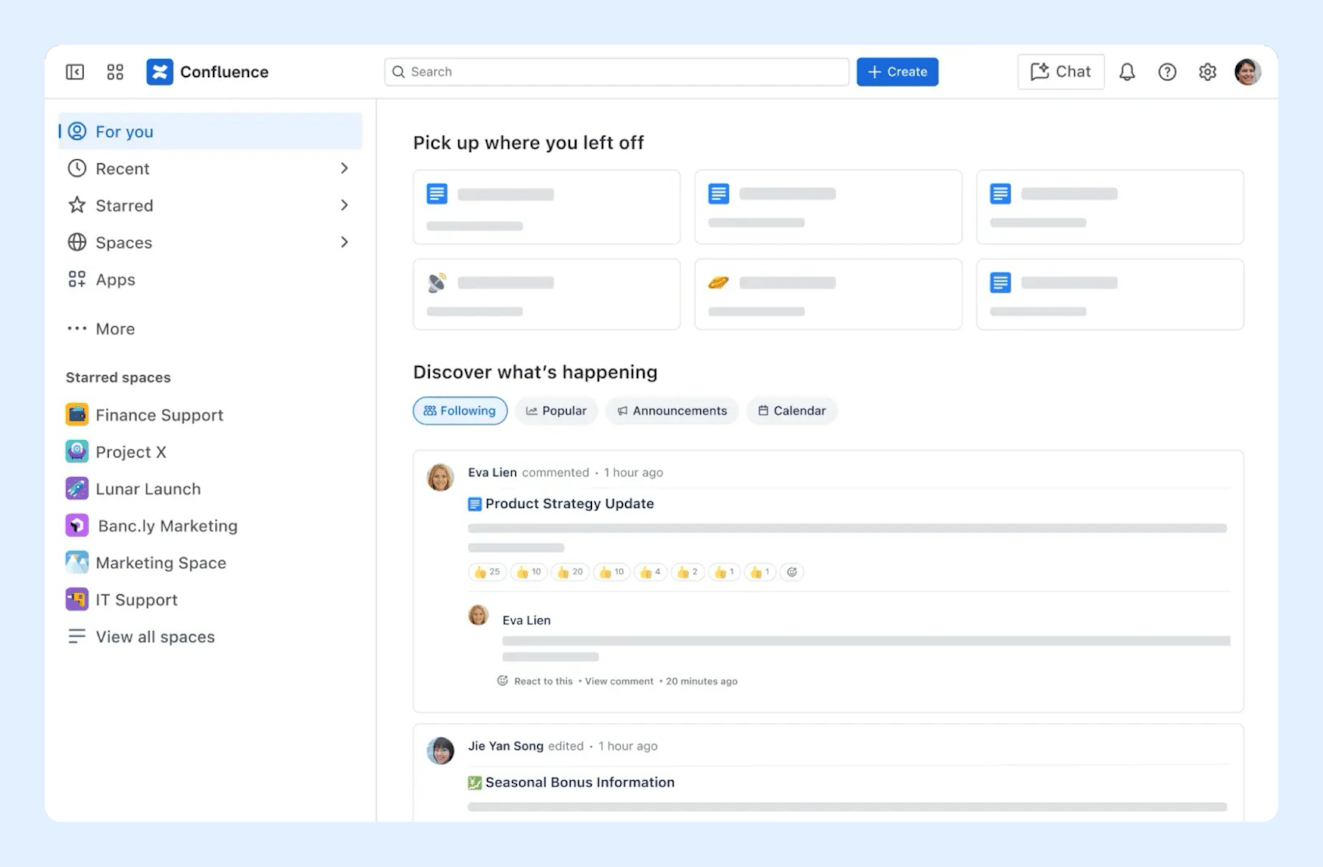Image resolution: width=1323 pixels, height=867 pixels.
Task: Switch to the Announcements feed filter
Action: (x=672, y=411)
